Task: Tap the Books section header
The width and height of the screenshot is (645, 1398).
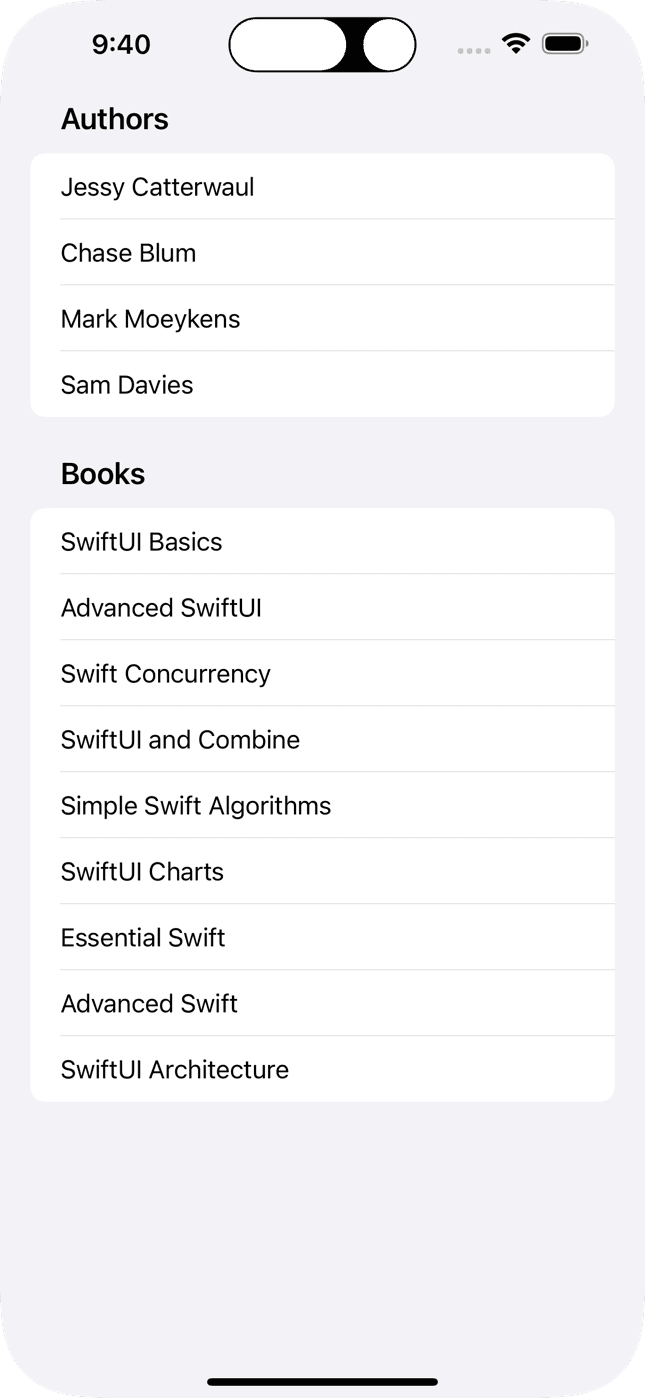Action: (103, 474)
